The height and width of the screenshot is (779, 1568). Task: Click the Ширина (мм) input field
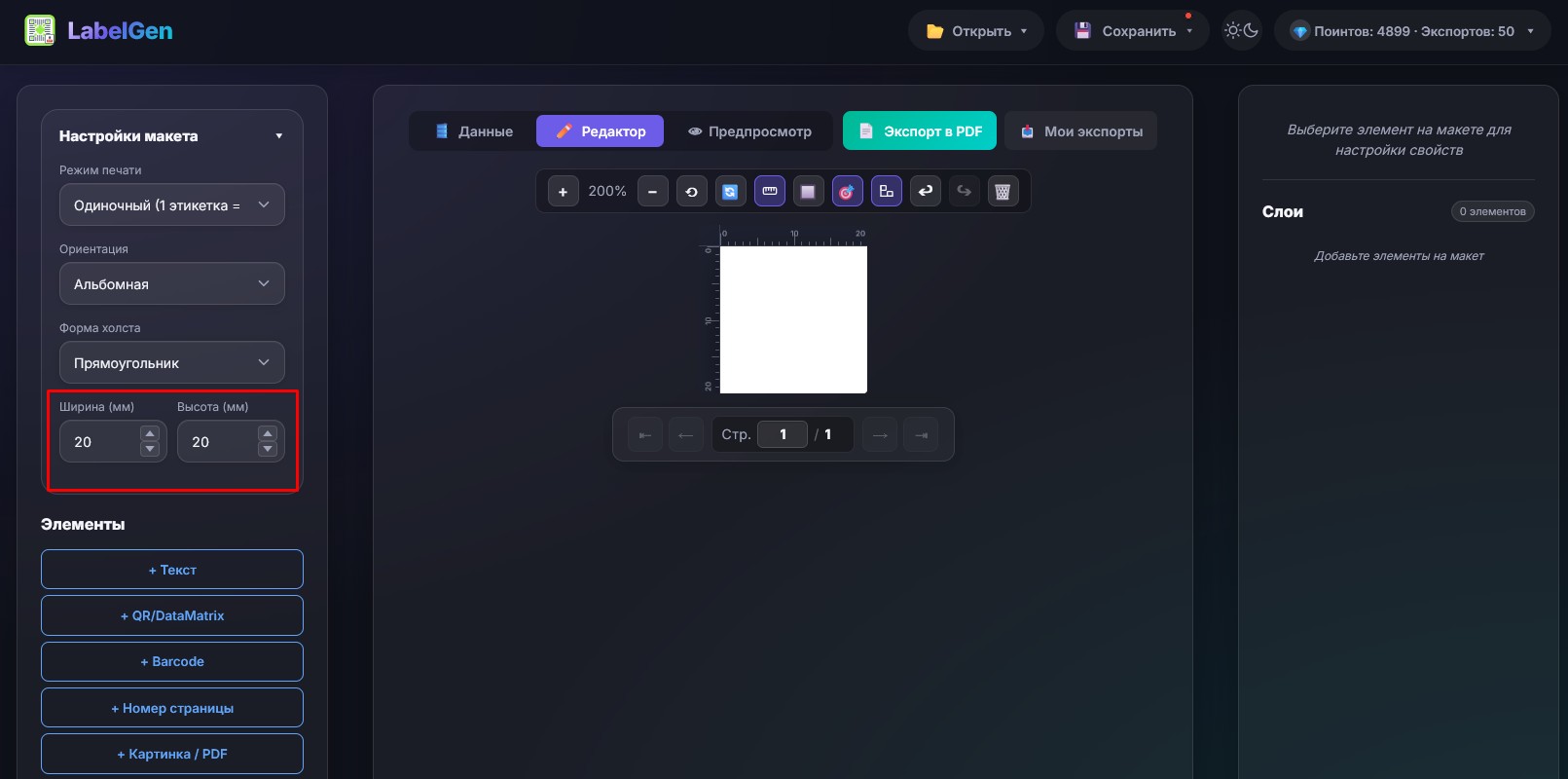(x=113, y=441)
